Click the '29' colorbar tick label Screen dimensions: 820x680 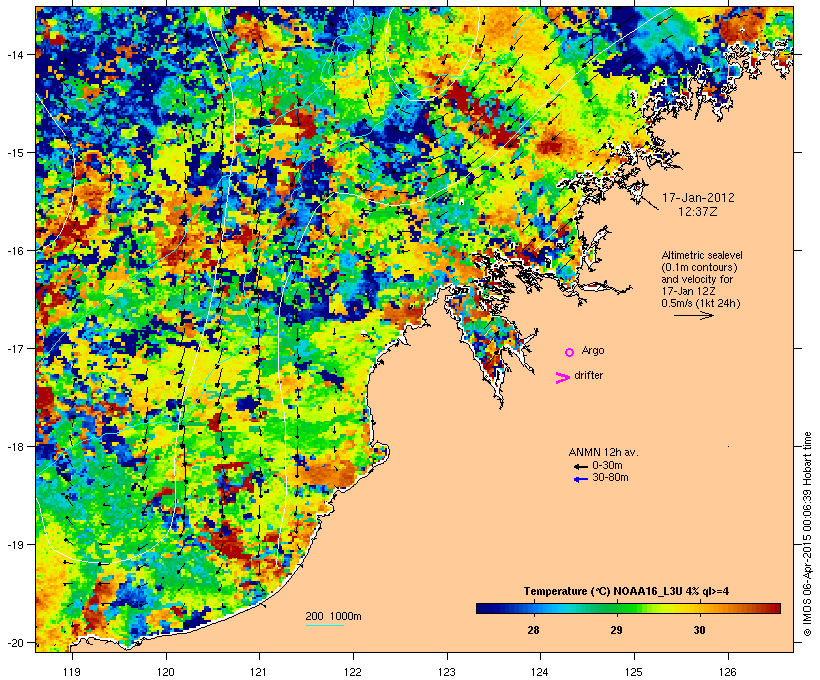coord(616,630)
